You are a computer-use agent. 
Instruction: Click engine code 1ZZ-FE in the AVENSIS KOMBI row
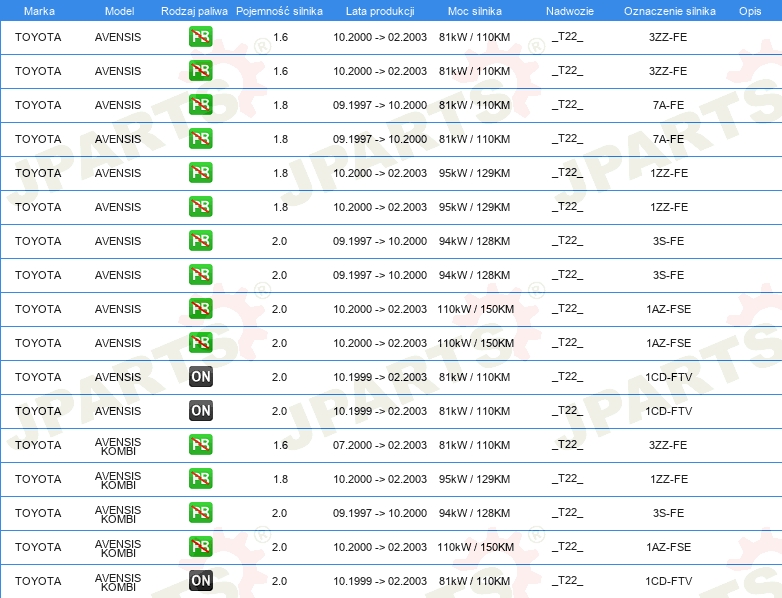(669, 479)
